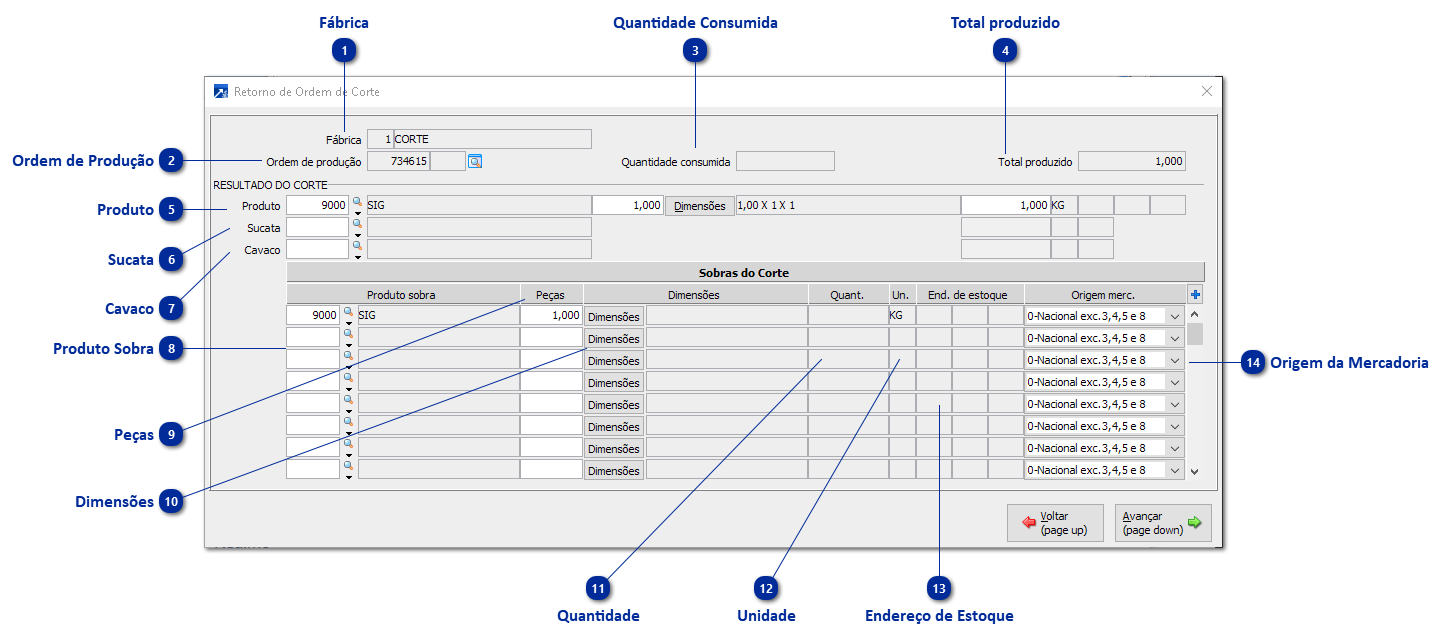Click the Un. column header
Screen dimensions: 1445x642
coord(902,295)
